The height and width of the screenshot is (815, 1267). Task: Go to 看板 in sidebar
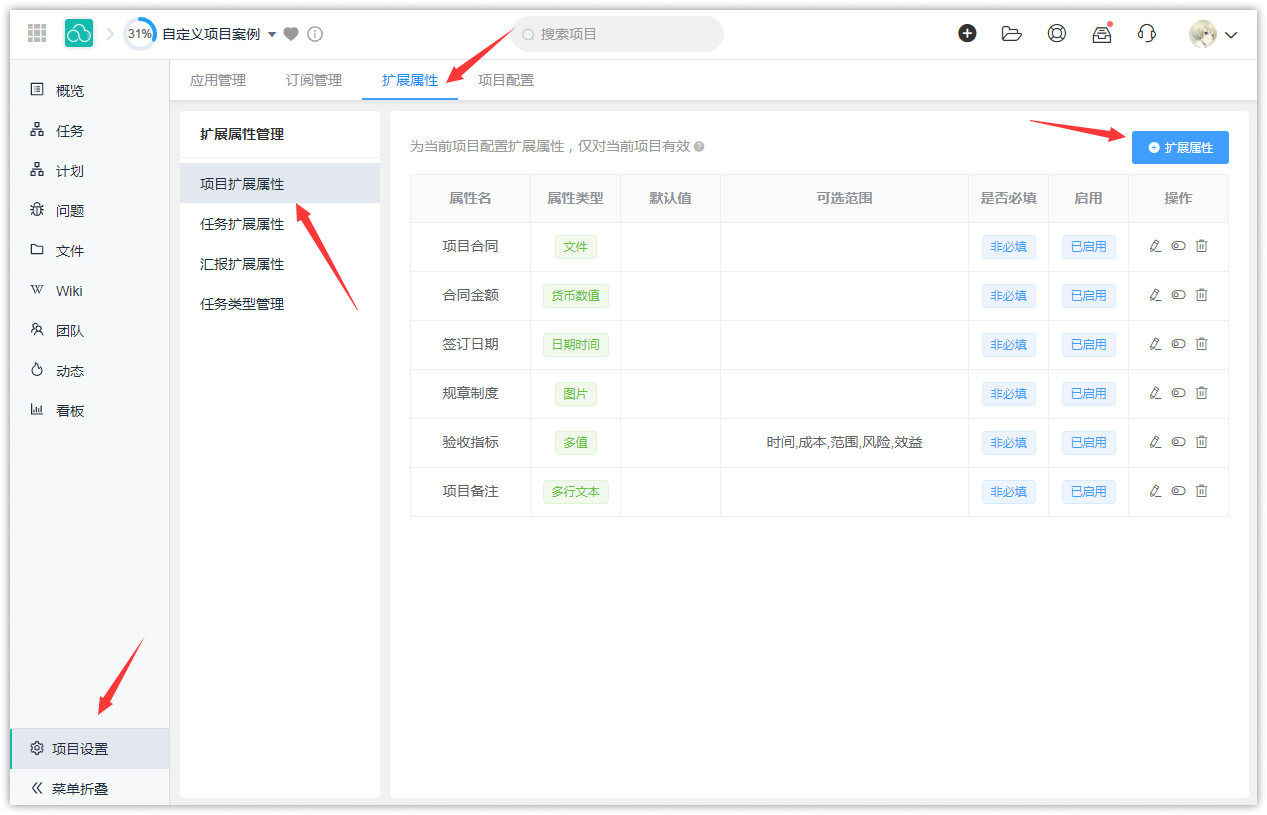89,410
